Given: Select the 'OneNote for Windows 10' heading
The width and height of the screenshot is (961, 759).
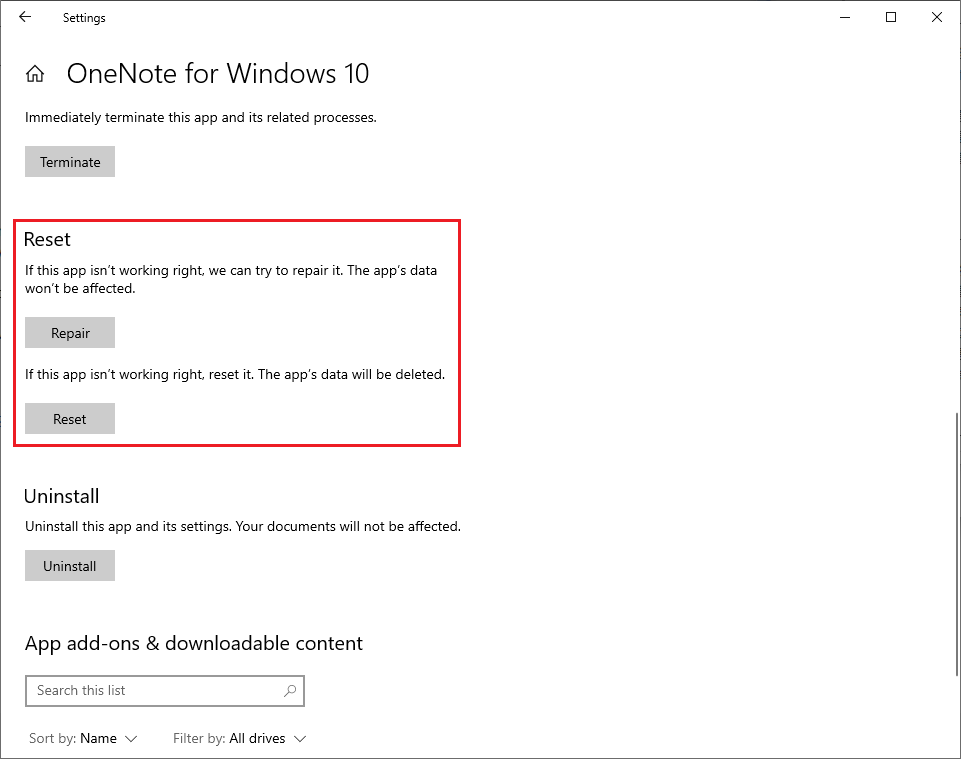Looking at the screenshot, I should tap(218, 74).
